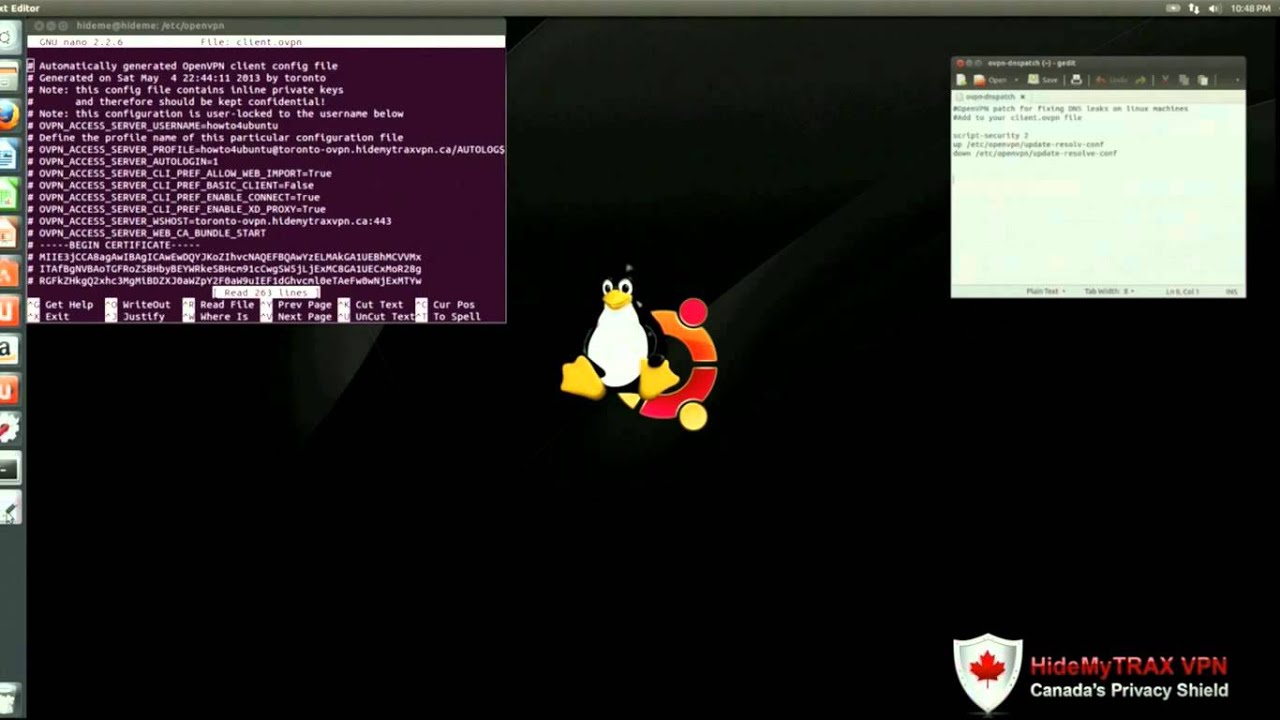This screenshot has height=720, width=1280.
Task: Click the 'Read 263 lines' status message
Action: (266, 293)
